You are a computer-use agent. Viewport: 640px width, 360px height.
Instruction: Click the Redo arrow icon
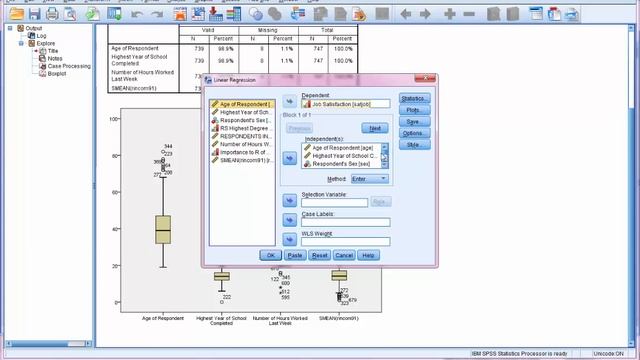(x=157, y=15)
